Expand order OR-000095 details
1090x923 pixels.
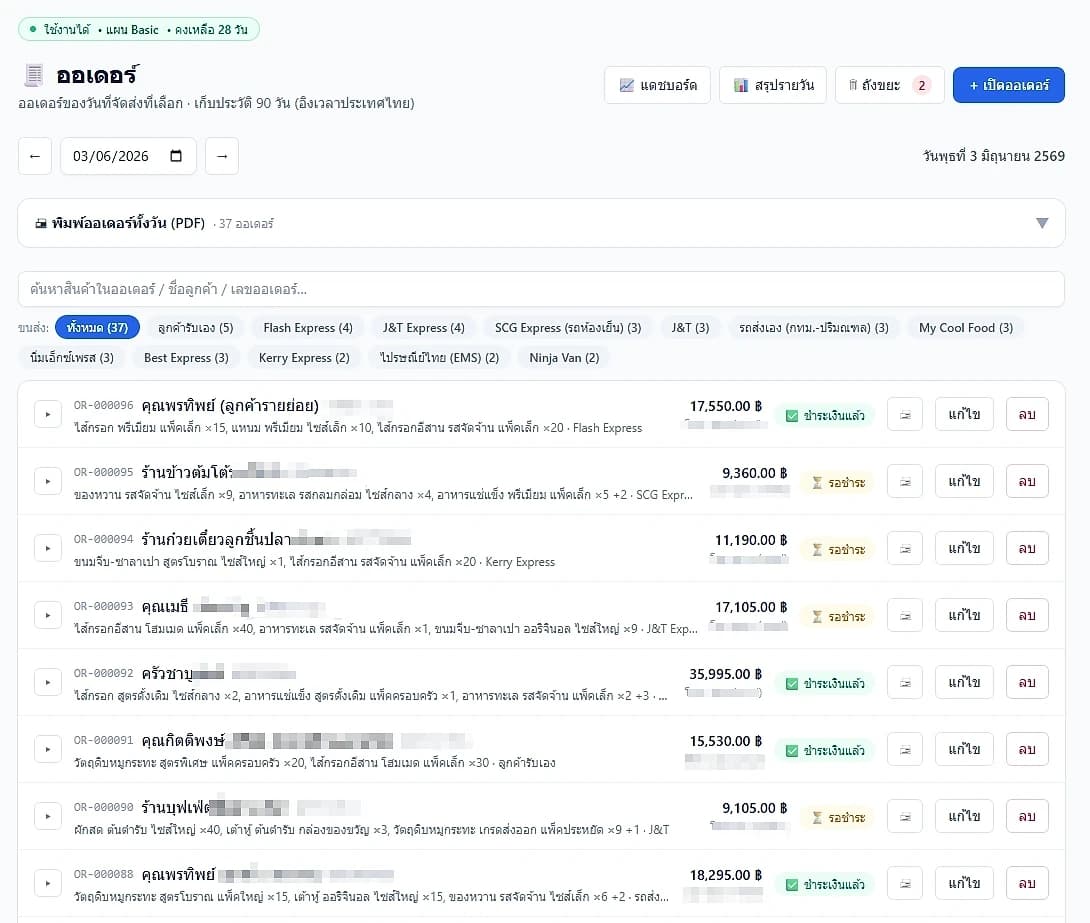48,481
